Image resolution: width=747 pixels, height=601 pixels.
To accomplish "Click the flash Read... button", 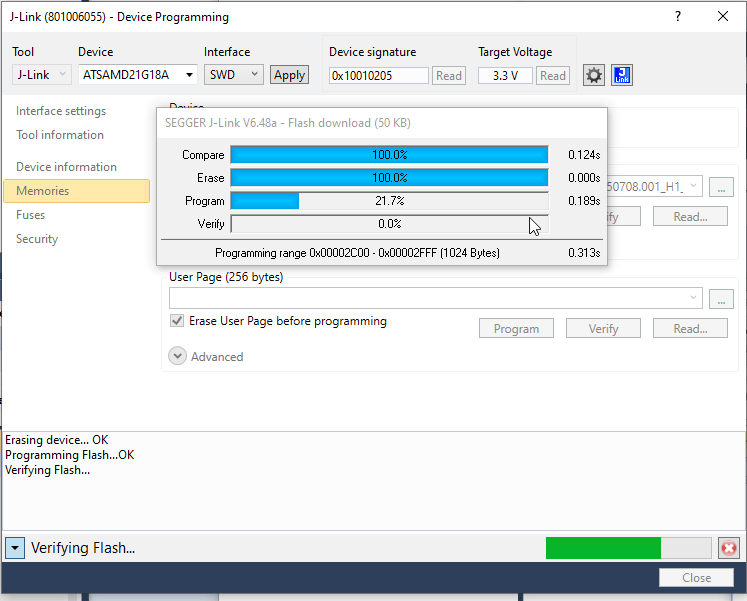I will click(690, 217).
